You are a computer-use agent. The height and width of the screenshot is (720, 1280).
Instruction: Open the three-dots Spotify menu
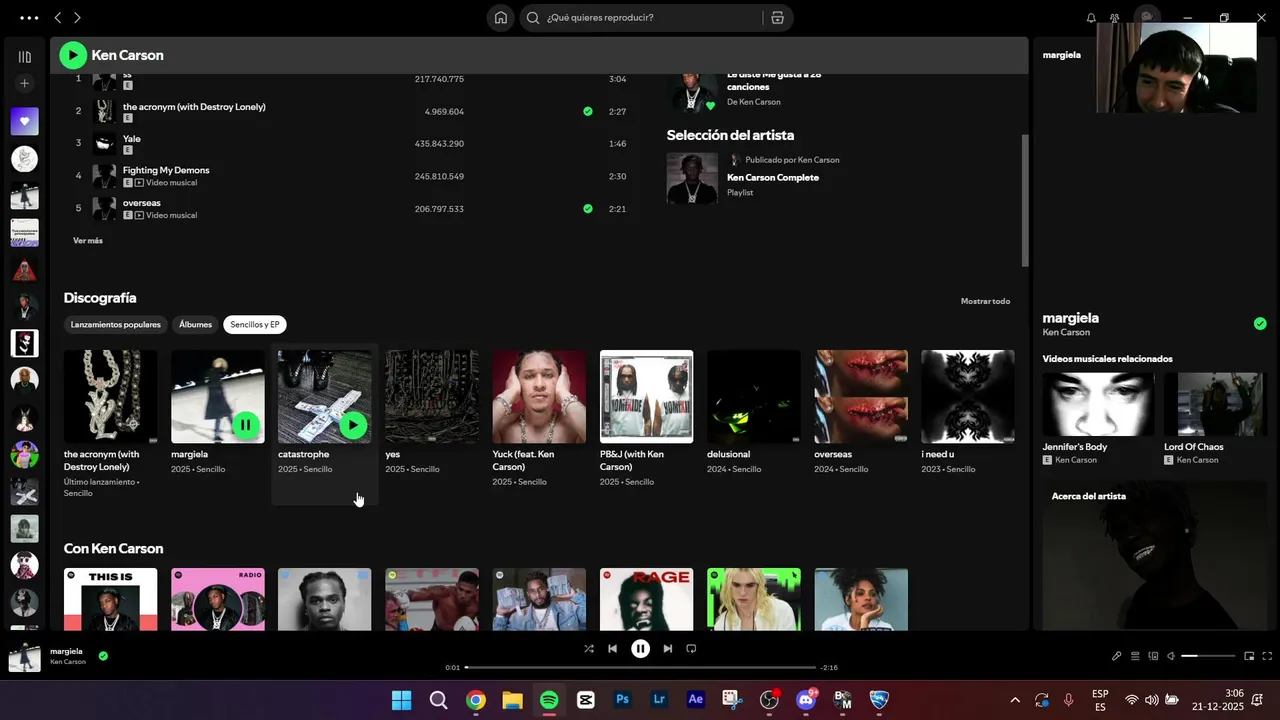(x=29, y=18)
